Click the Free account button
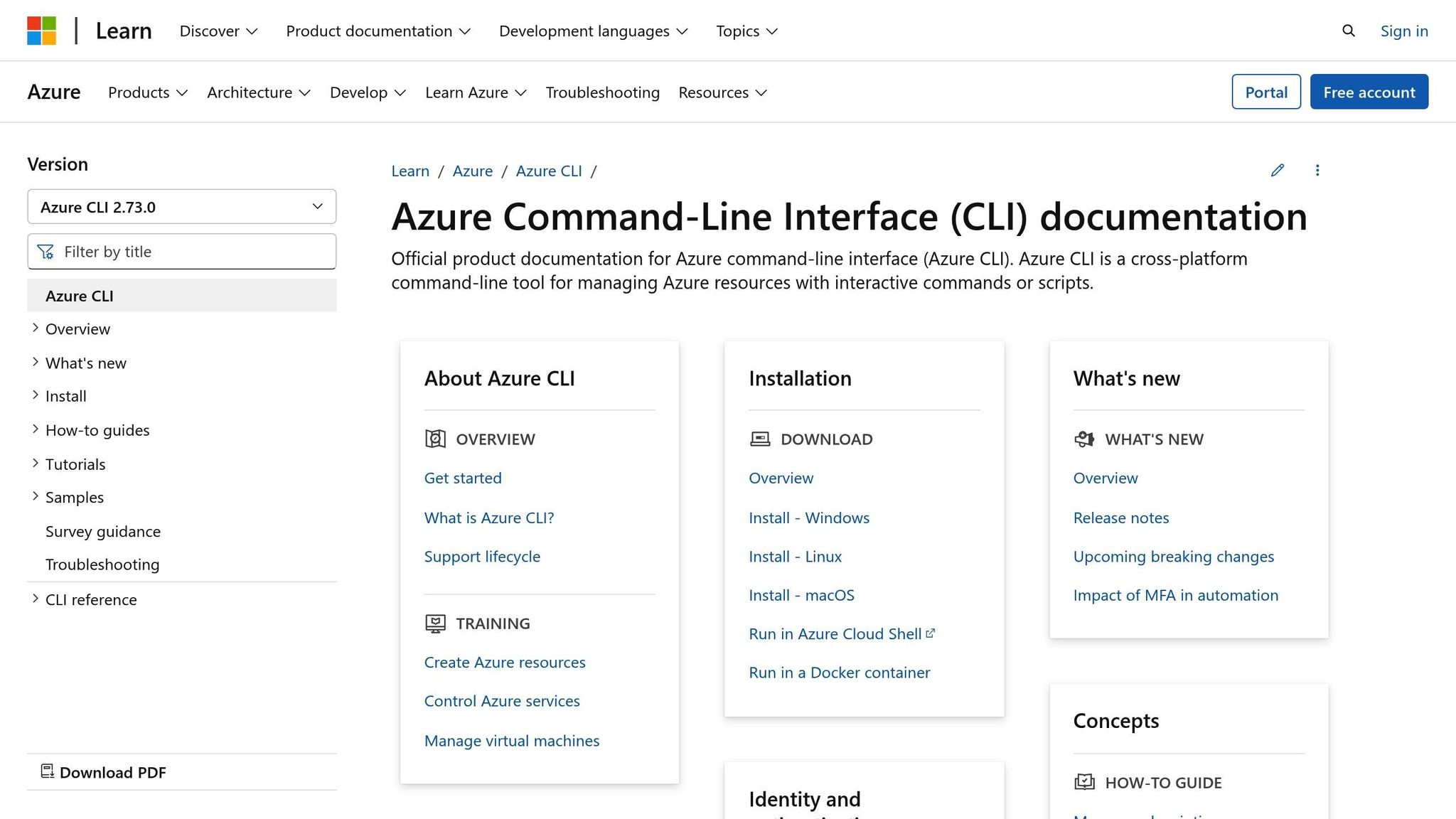Screen dimensions: 1456x819 (x=1369, y=92)
